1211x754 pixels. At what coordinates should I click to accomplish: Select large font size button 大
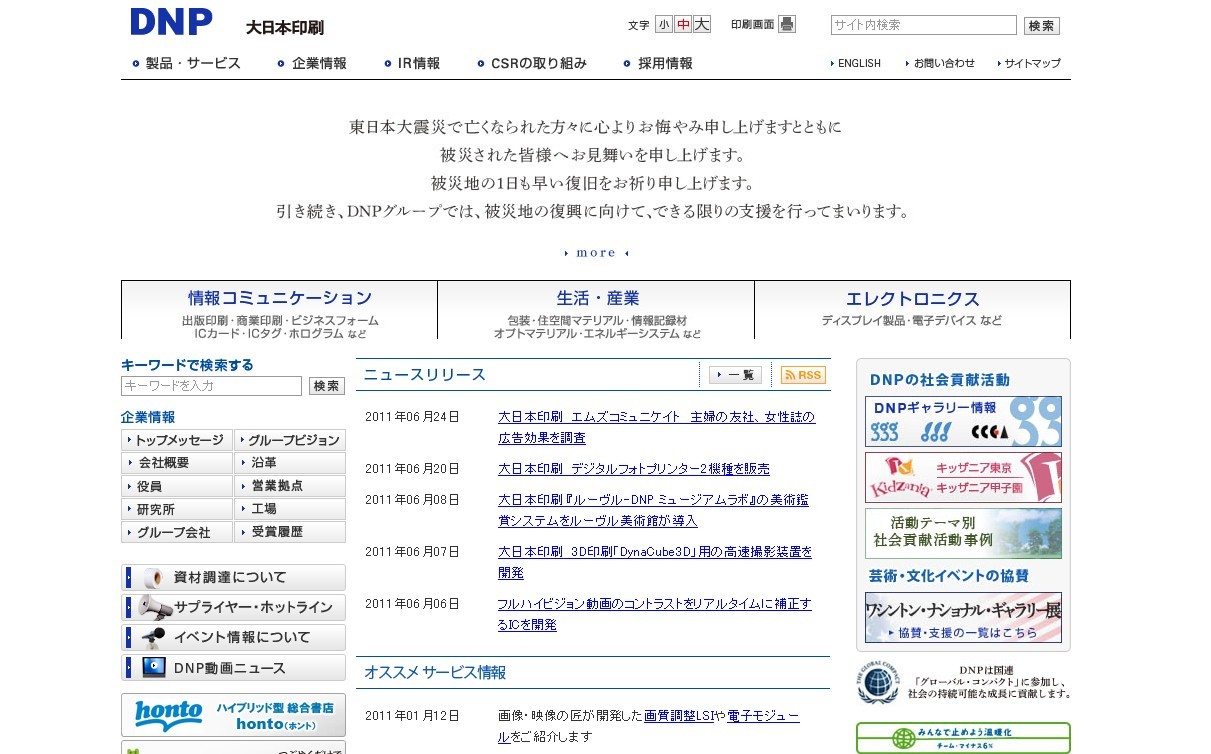tap(702, 25)
